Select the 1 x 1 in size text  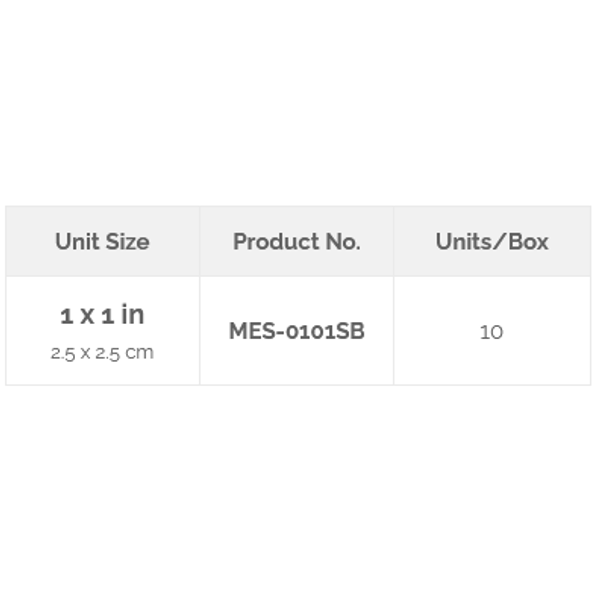pos(102,315)
